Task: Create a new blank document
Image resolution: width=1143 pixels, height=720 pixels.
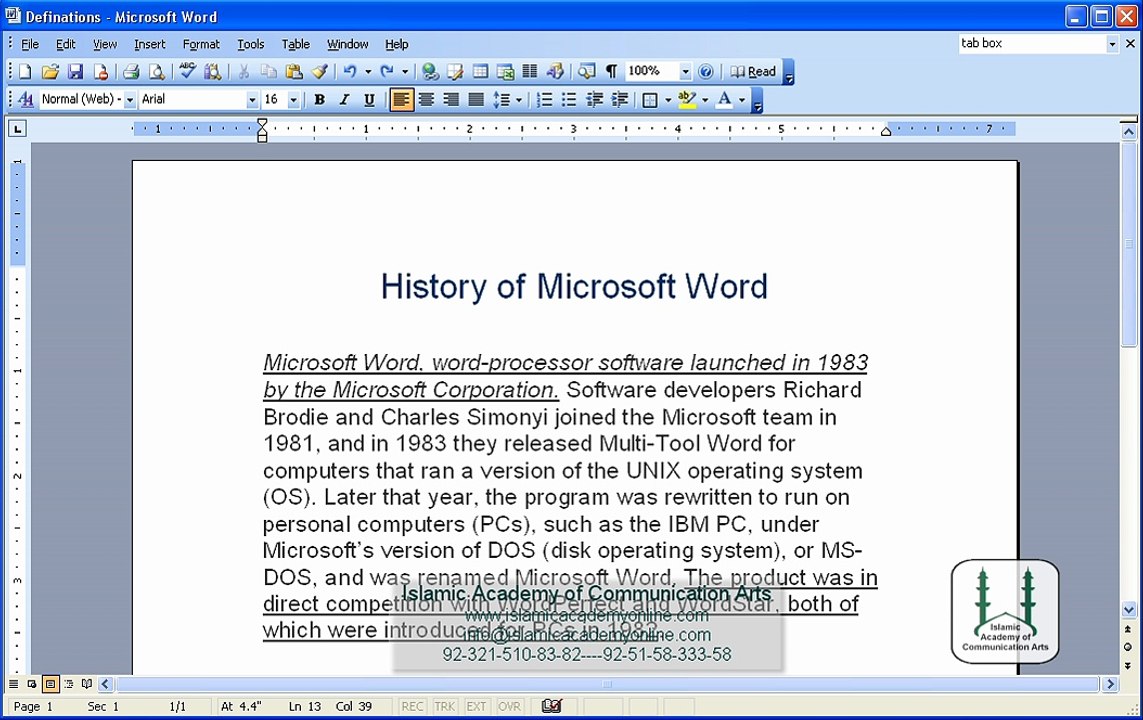Action: (x=26, y=71)
